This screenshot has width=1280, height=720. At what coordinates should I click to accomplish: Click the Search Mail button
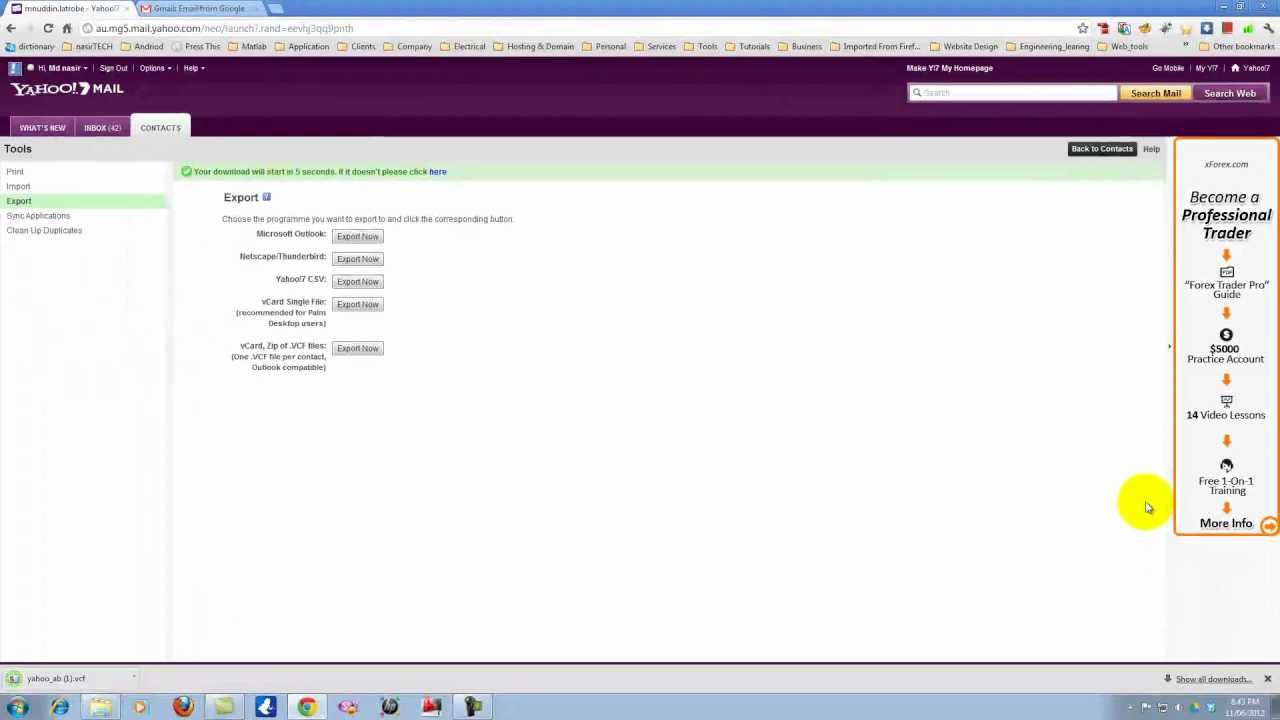click(x=1156, y=93)
